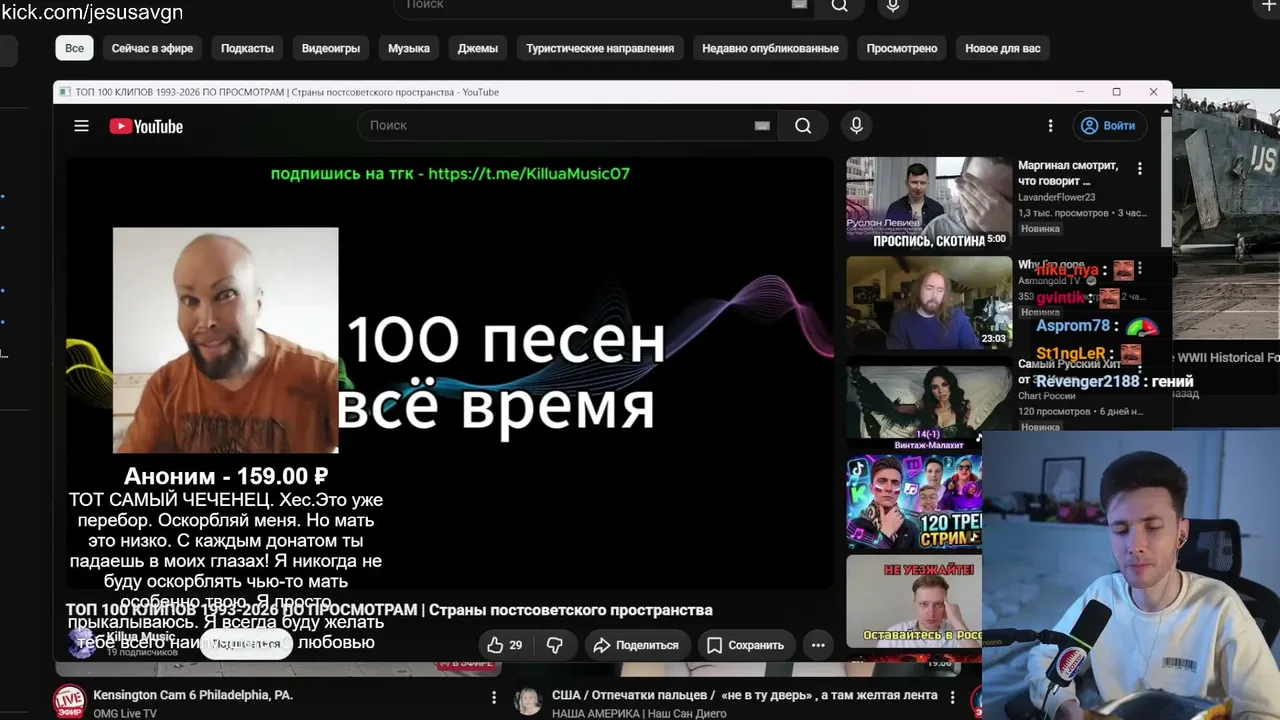The image size is (1280, 720).
Task: Click the magnifier search button in the popup window
Action: [803, 125]
